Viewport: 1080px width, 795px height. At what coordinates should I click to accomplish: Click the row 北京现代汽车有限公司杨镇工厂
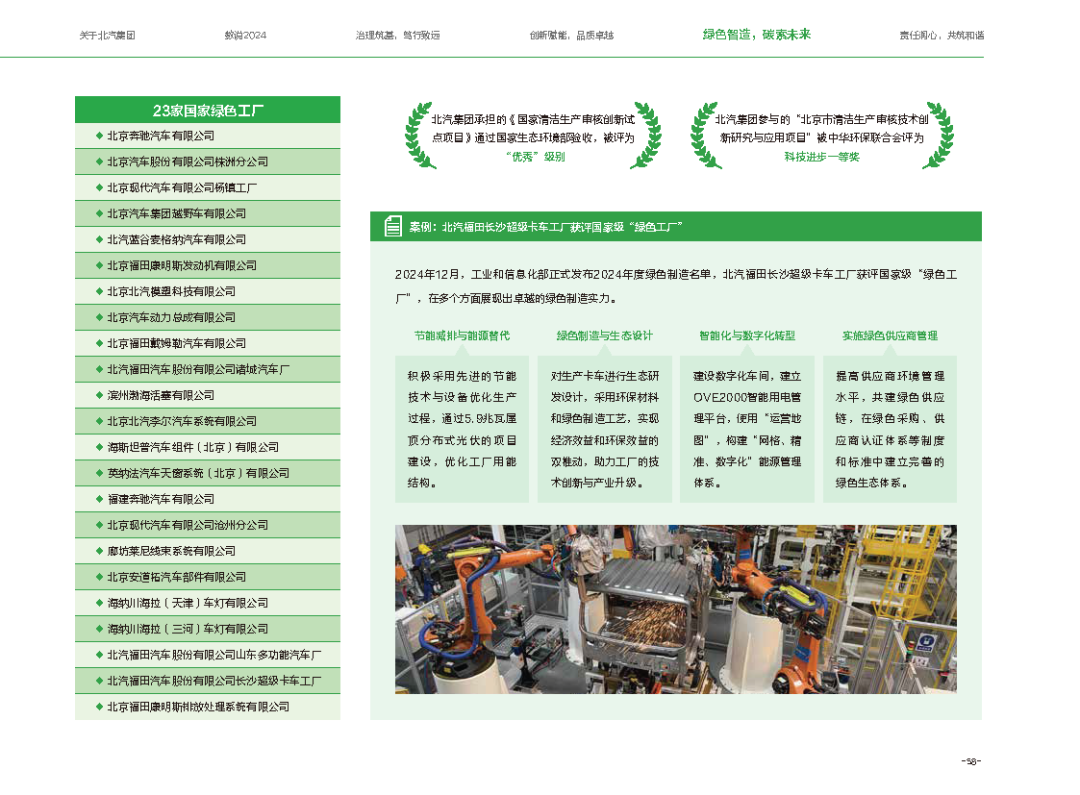[207, 187]
